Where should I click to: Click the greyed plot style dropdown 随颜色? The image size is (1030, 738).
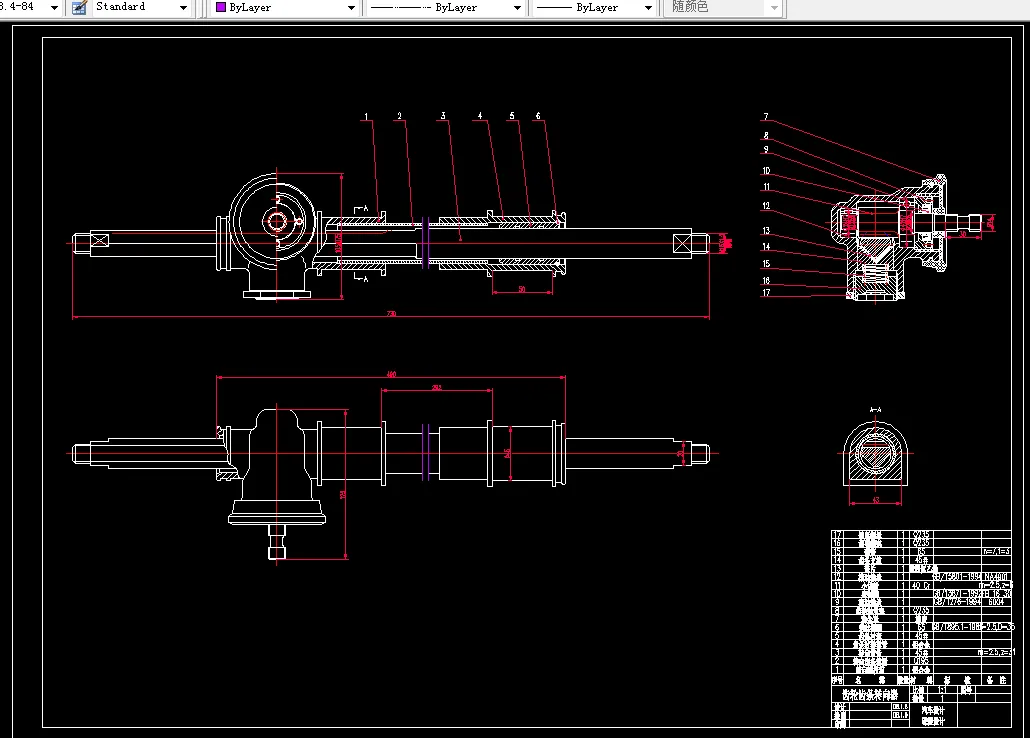tap(724, 8)
